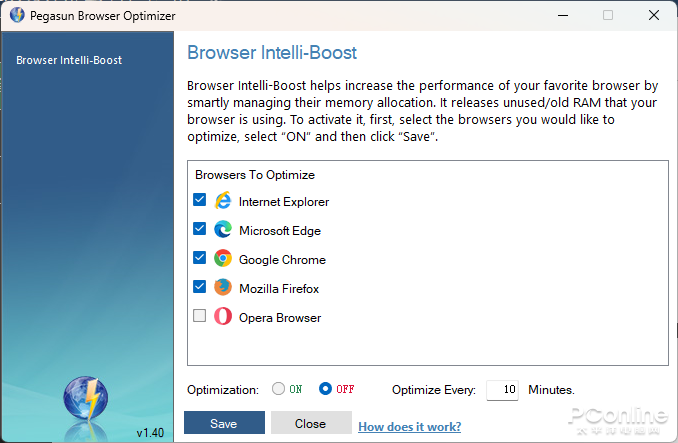Close the window with the X button

point(654,16)
